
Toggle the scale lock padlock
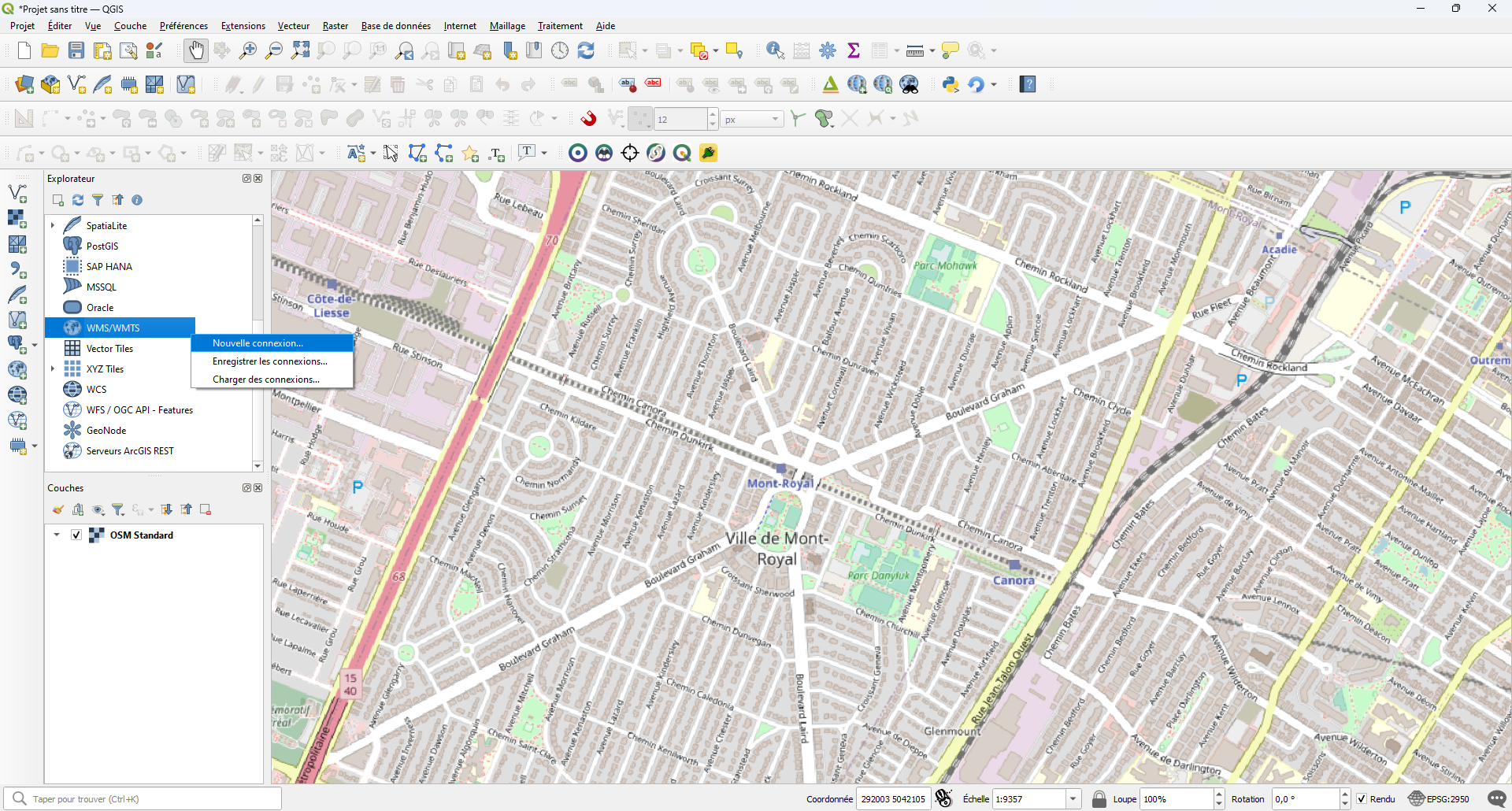(x=1099, y=799)
